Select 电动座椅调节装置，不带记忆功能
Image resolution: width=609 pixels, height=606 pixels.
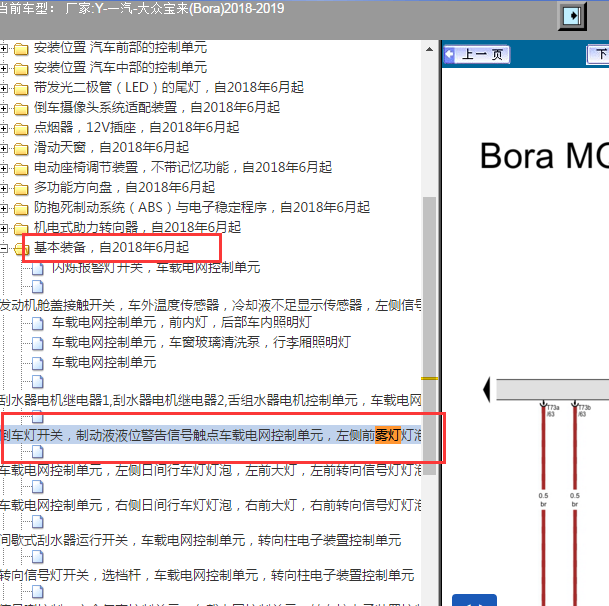click(x=183, y=168)
